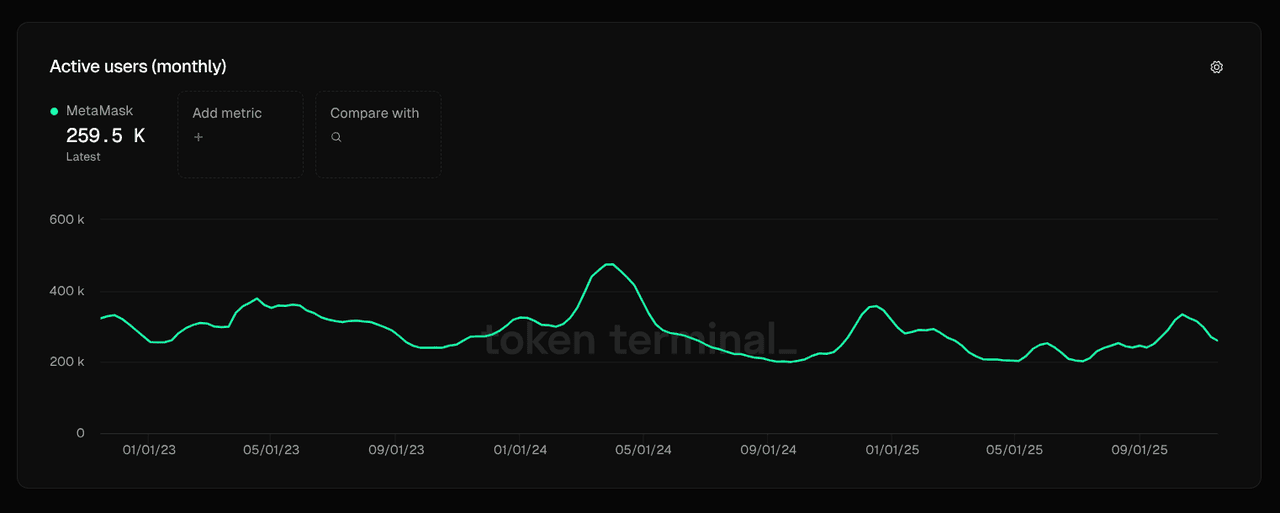Click the 09/01/25 x-axis date label

[x=1139, y=450]
